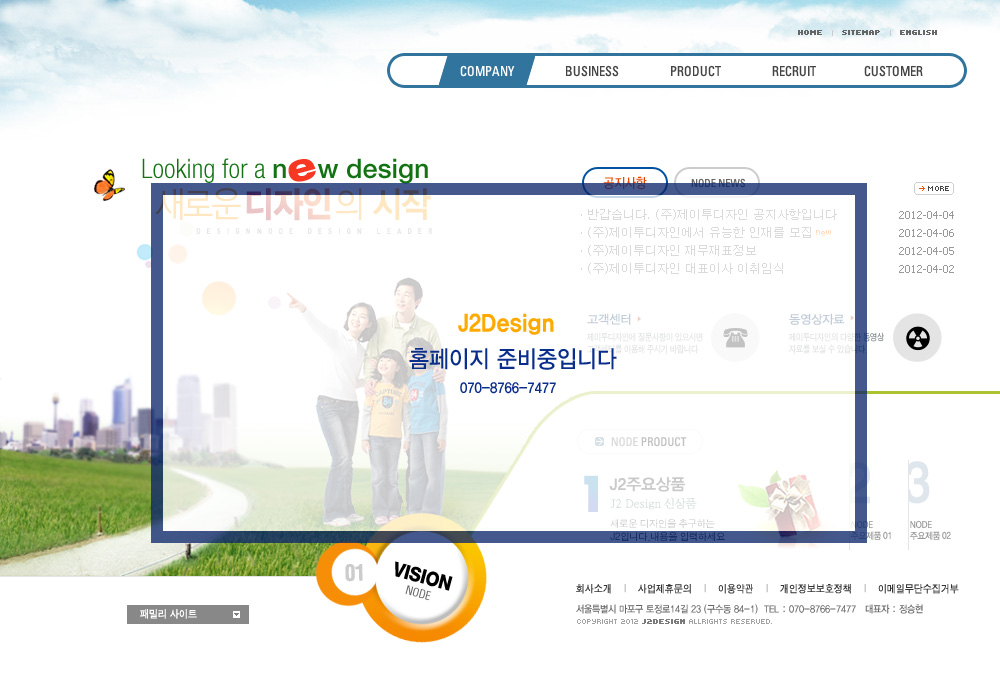Click the date 2012-04-04
1000x686 pixels.
pyautogui.click(x=926, y=215)
